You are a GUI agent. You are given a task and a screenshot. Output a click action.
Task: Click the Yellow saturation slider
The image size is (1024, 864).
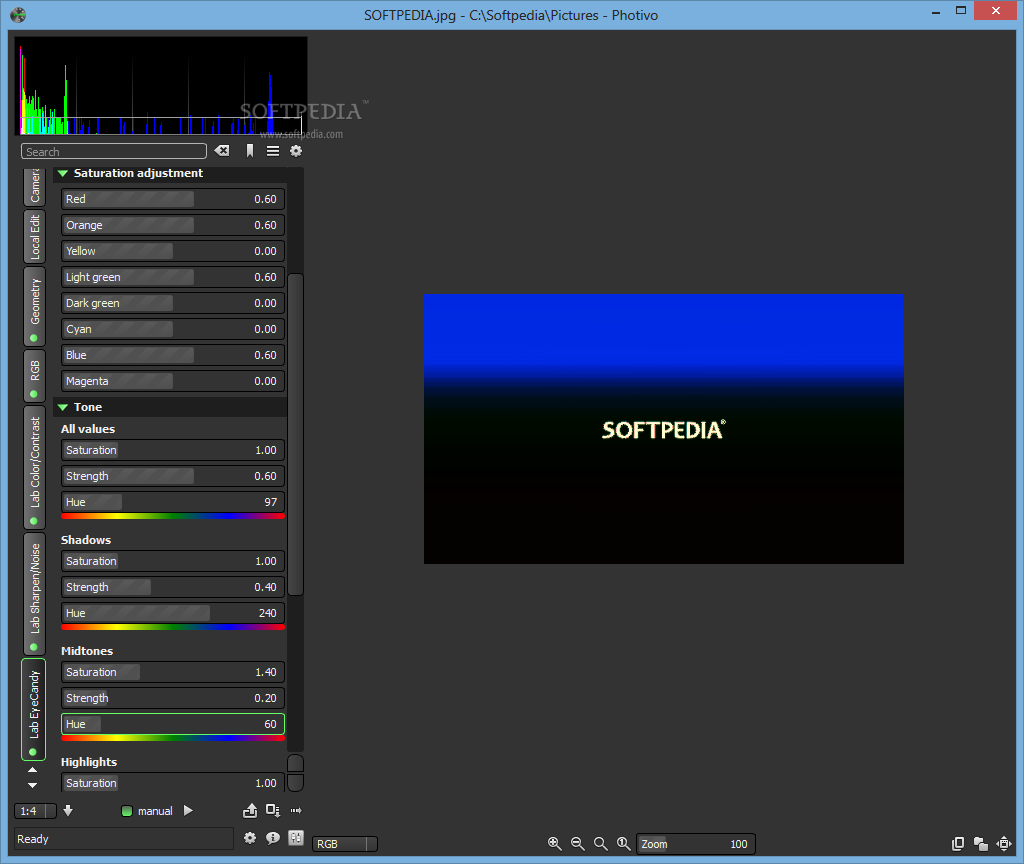coord(173,251)
